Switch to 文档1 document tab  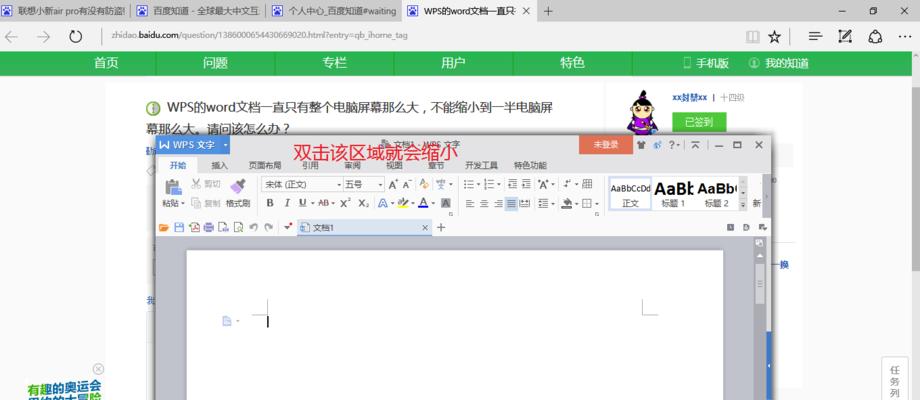click(x=364, y=228)
